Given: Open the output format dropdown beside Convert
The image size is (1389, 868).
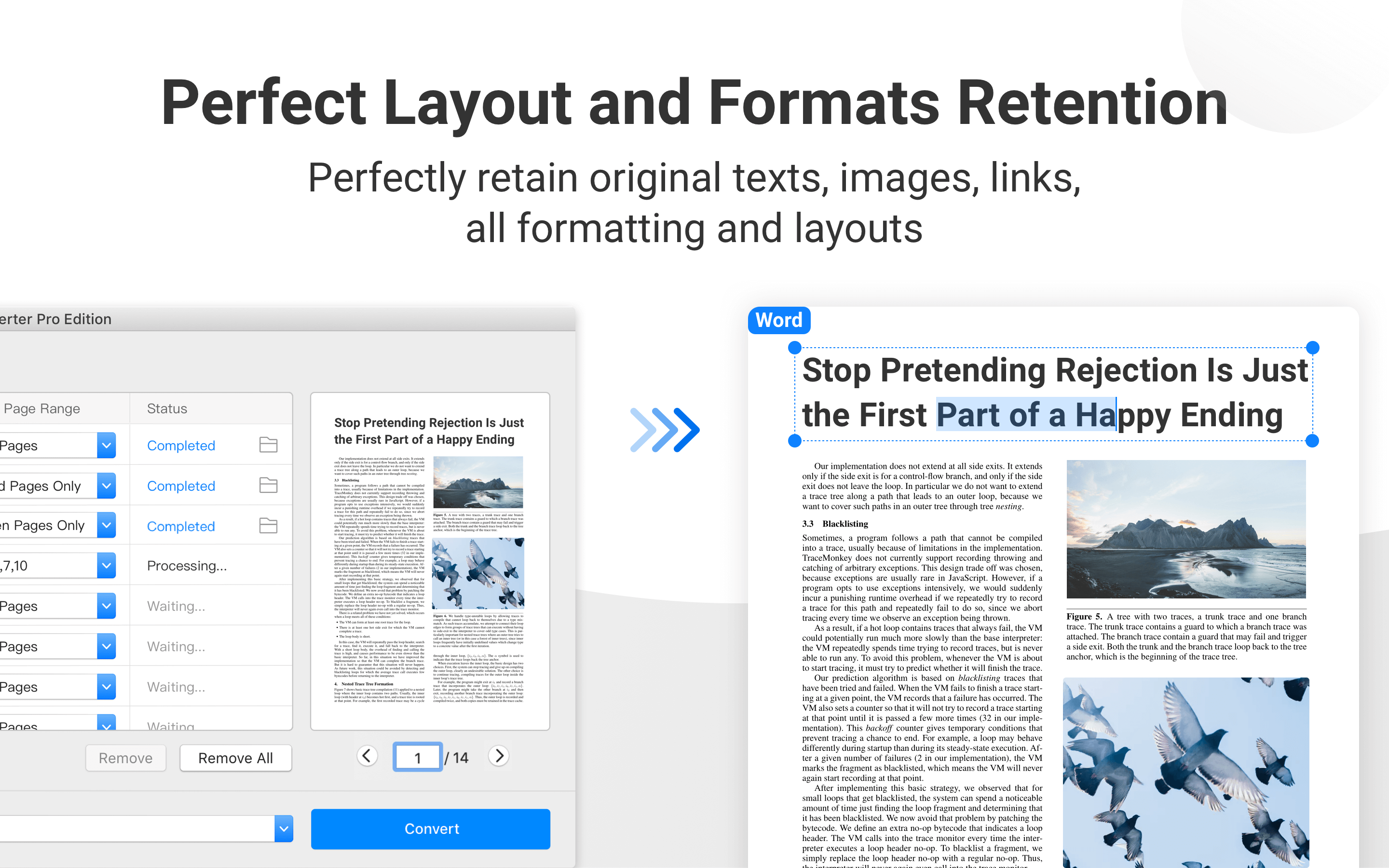Looking at the screenshot, I should [284, 828].
